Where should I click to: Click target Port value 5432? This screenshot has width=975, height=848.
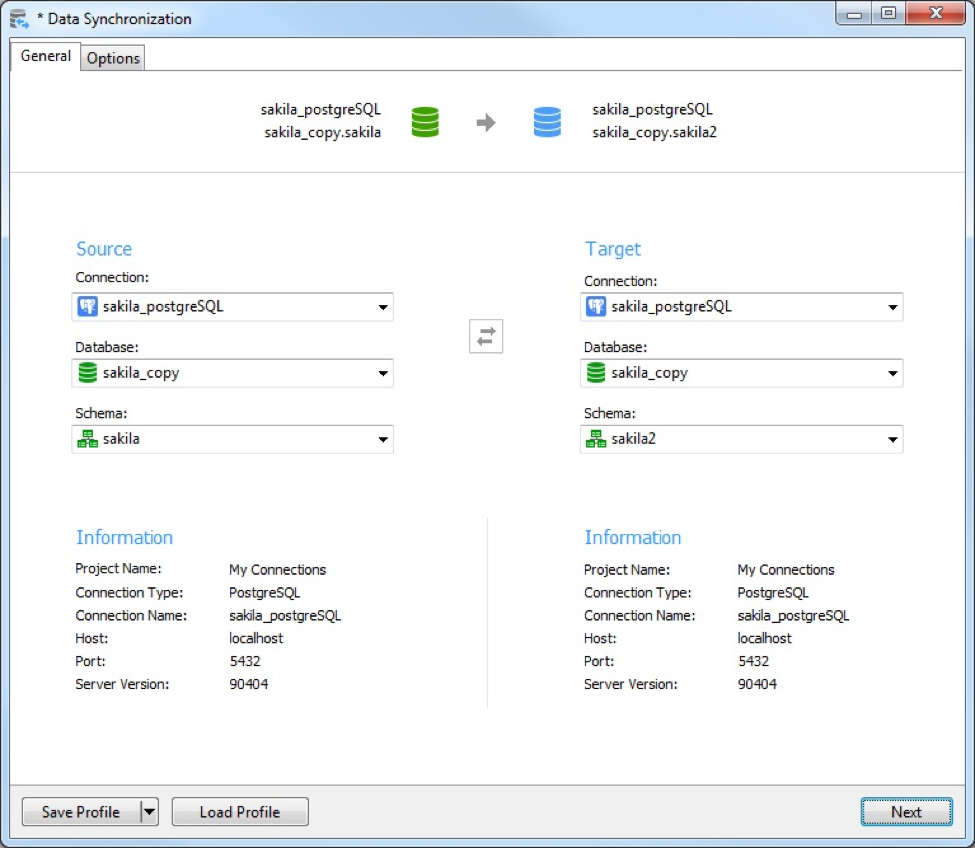point(753,661)
